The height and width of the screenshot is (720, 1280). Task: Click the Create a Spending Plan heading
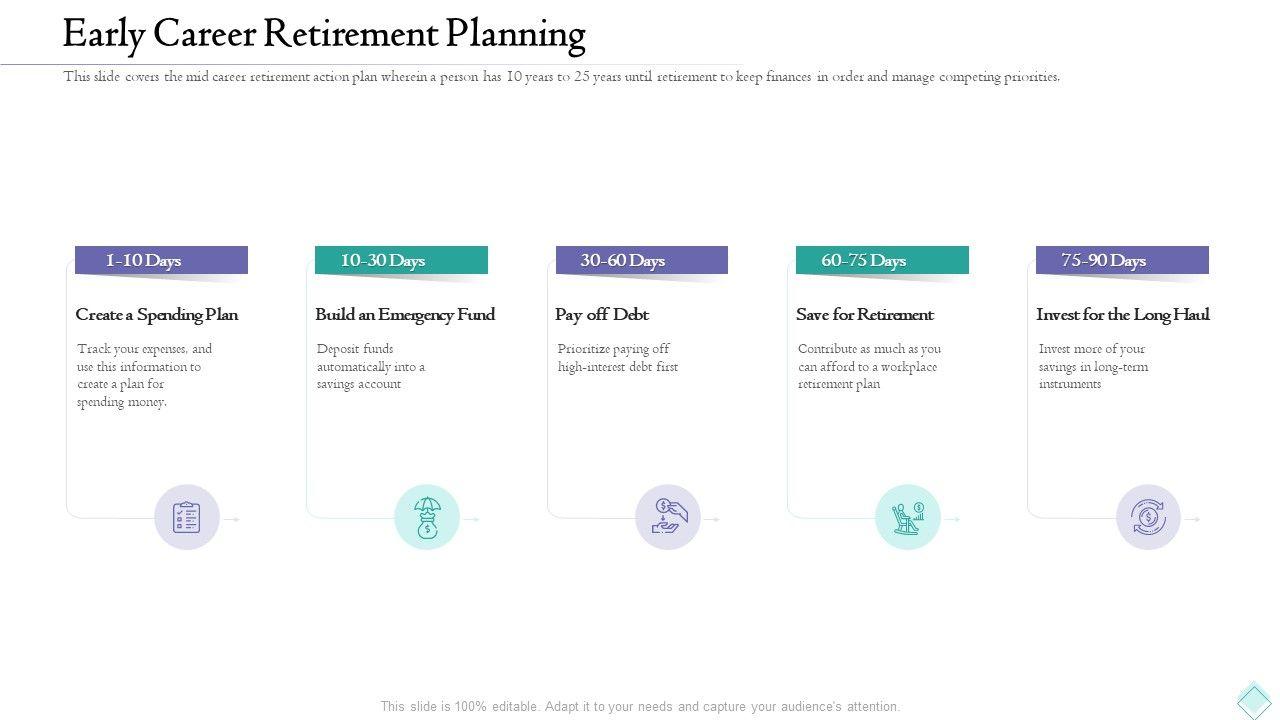coord(157,315)
